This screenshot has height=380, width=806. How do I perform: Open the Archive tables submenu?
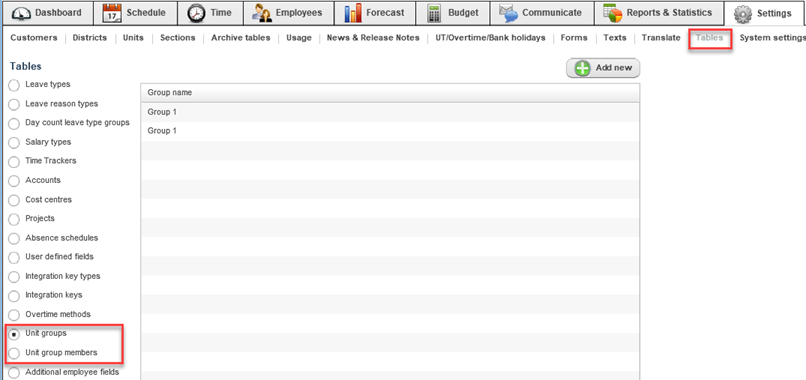241,38
